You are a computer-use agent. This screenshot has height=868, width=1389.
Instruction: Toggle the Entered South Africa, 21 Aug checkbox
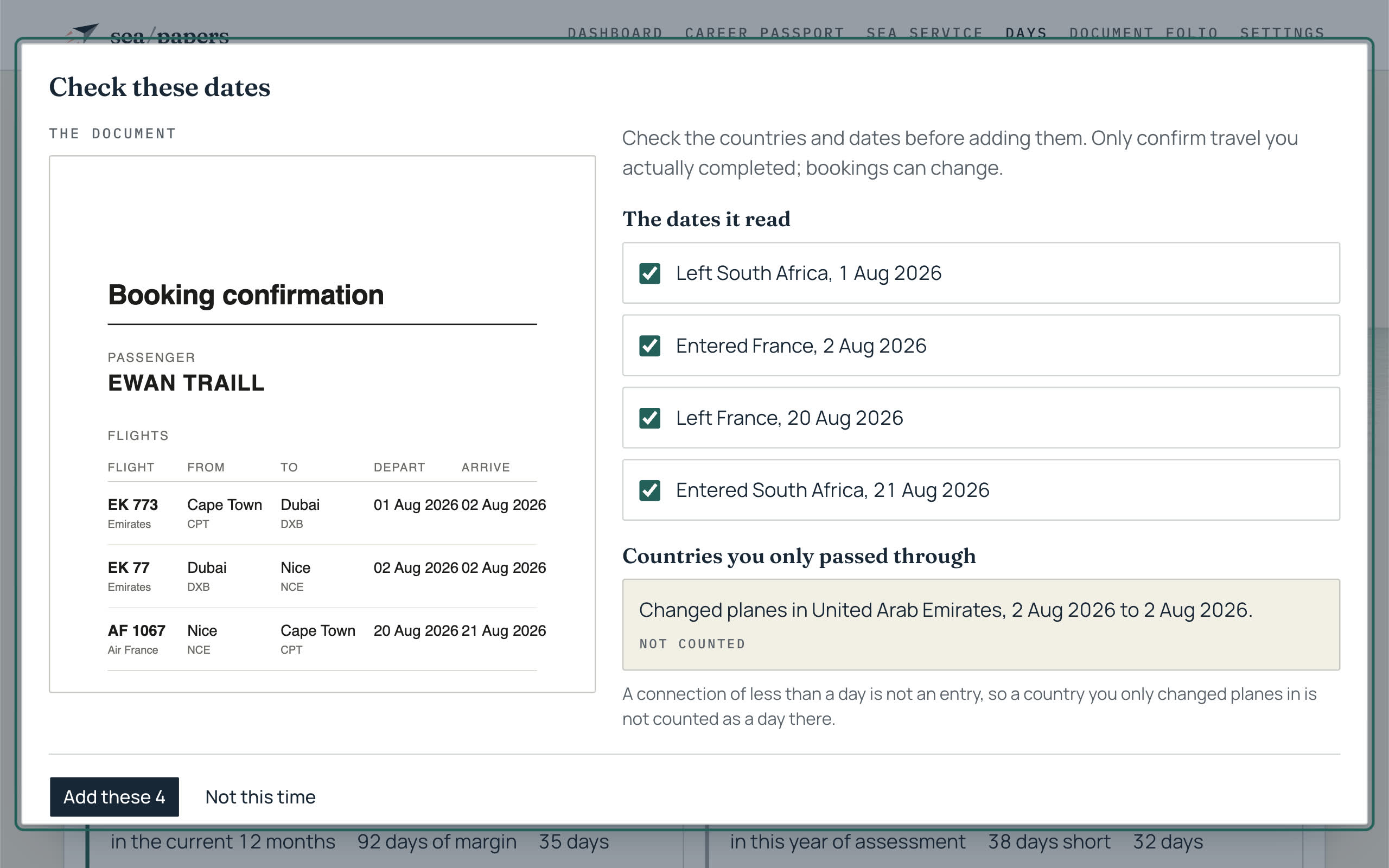[649, 490]
